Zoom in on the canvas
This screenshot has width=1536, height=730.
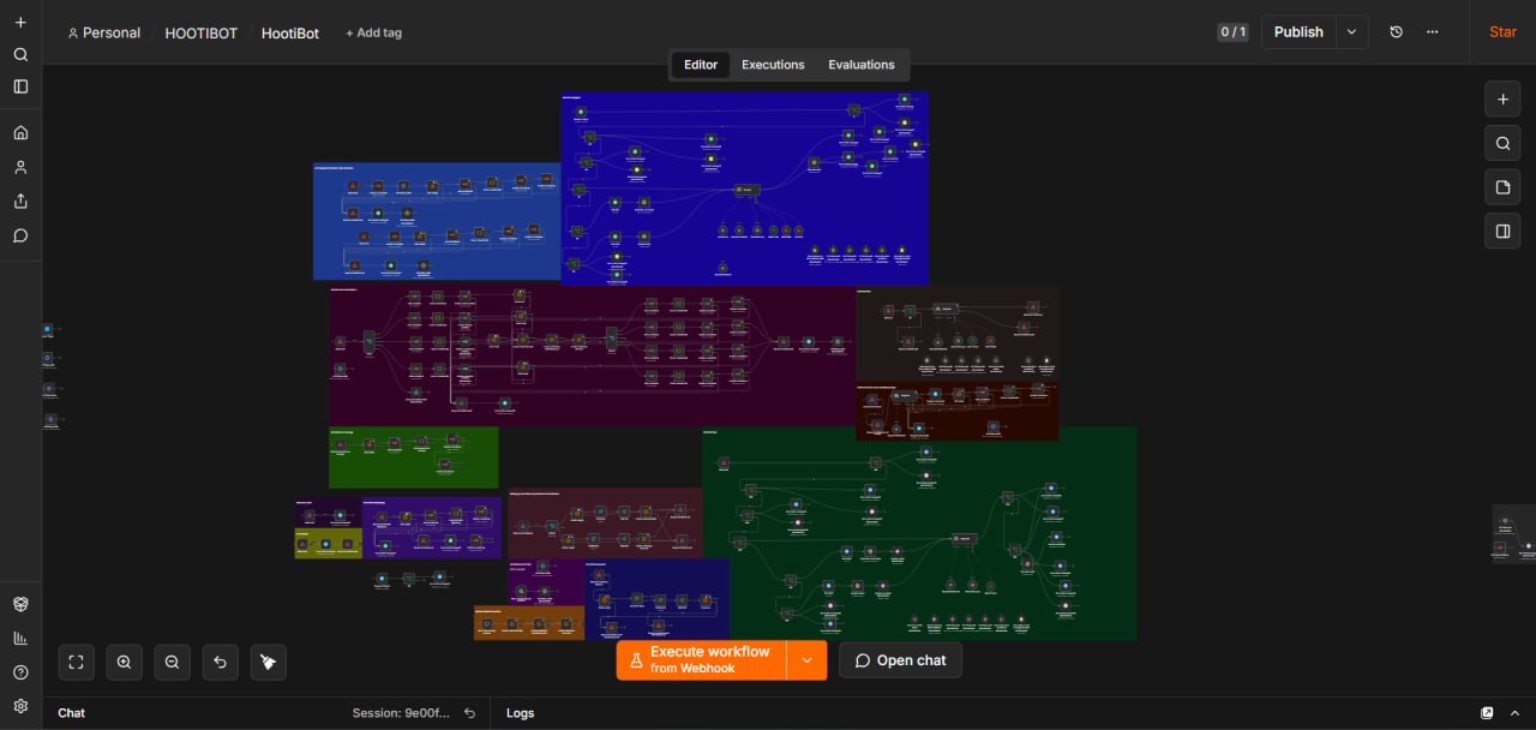124,662
